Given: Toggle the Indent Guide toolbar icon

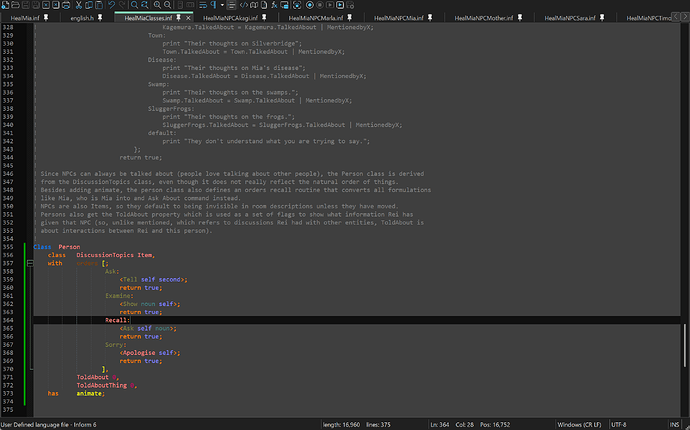Looking at the screenshot, I should tap(231, 5).
